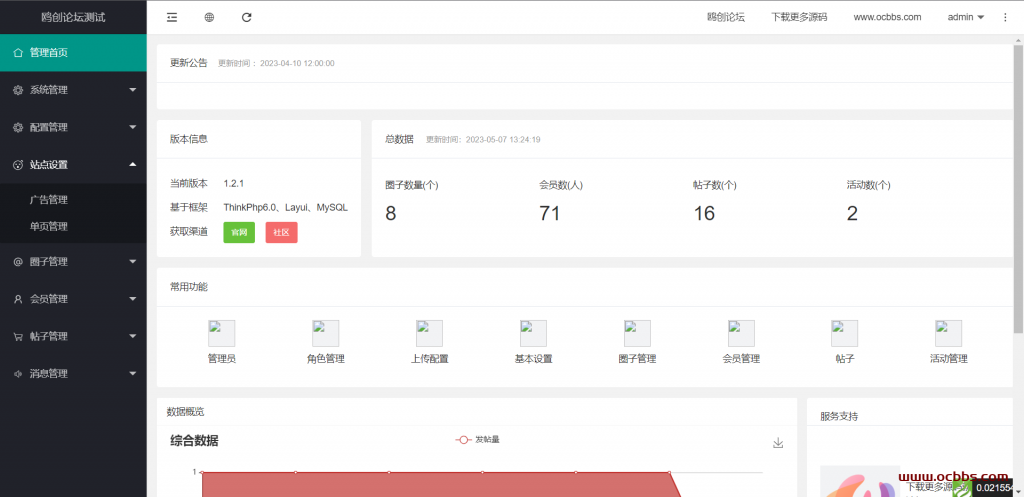This screenshot has width=1024, height=497.
Task: Open the 帖子 shortcut icon
Action: [x=844, y=333]
